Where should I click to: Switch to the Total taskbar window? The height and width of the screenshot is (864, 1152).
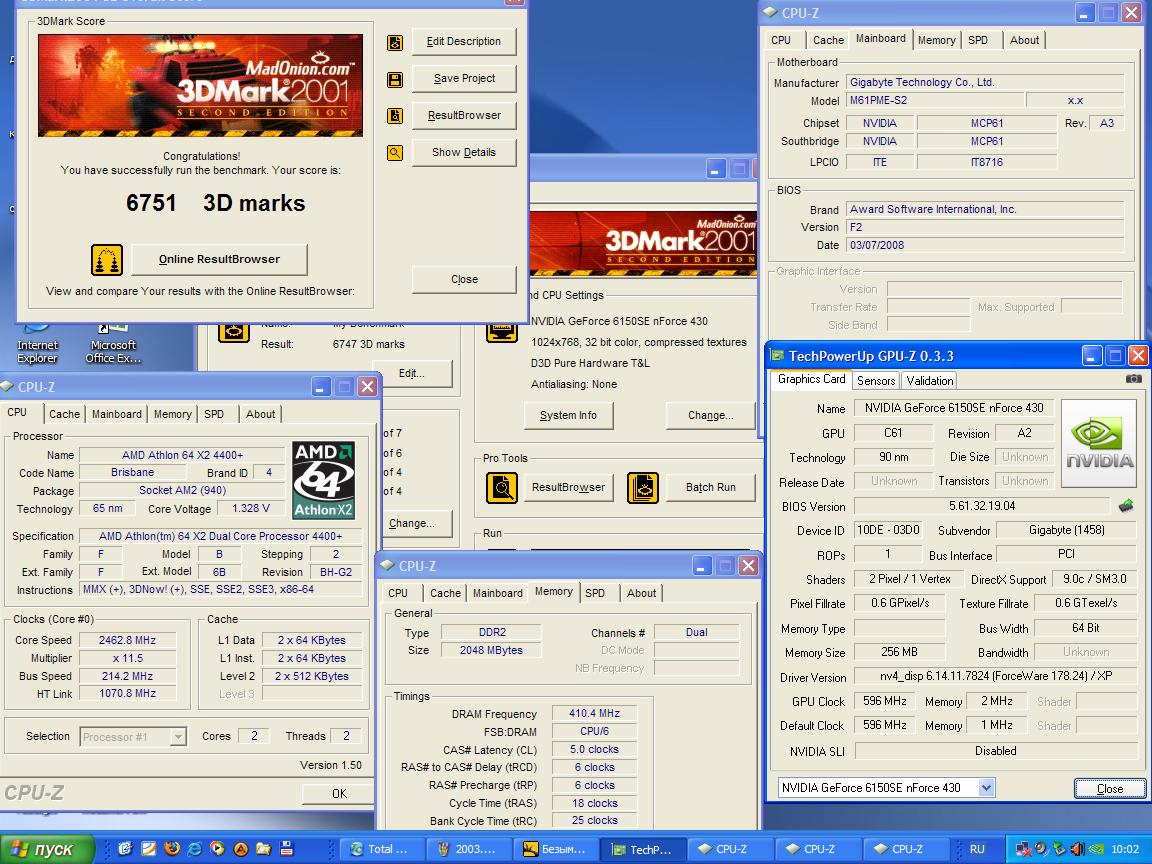click(381, 849)
